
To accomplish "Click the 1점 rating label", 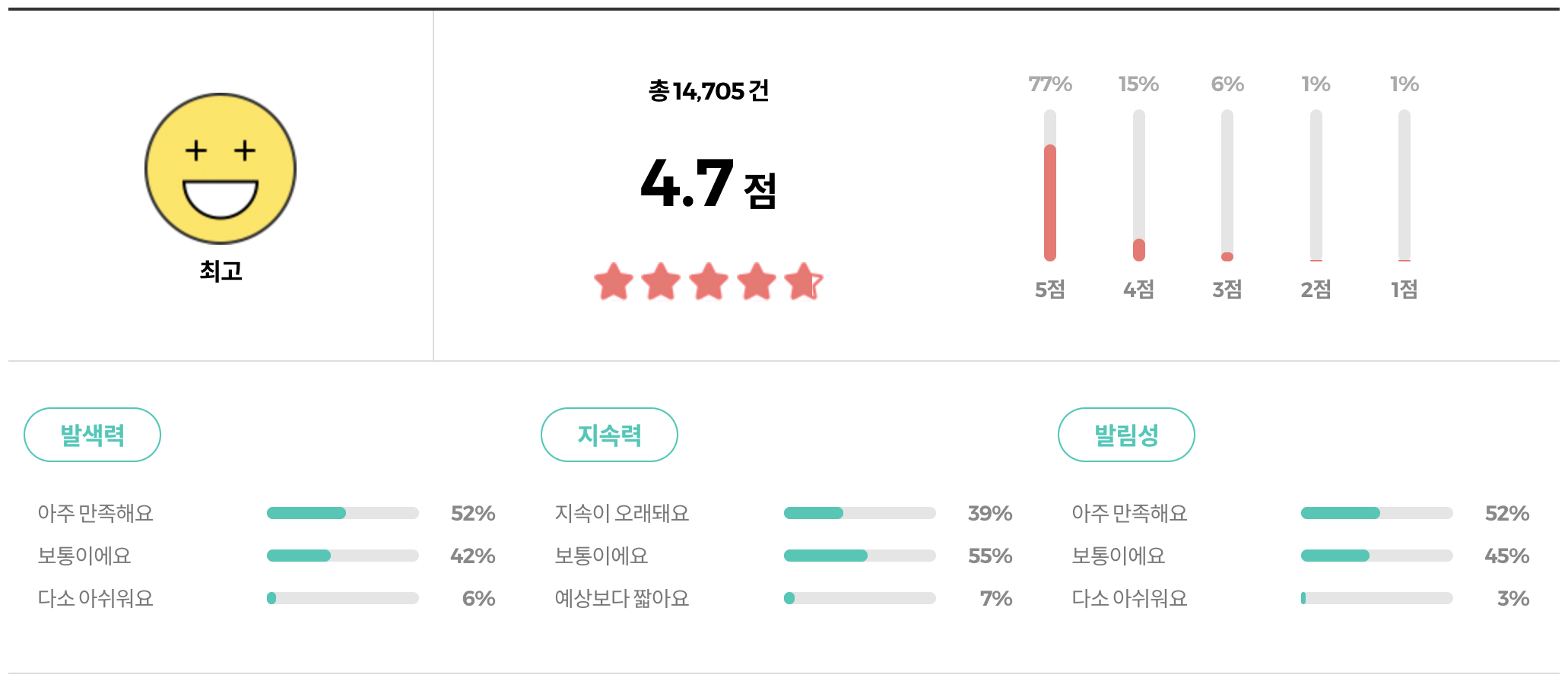I will tap(1404, 290).
